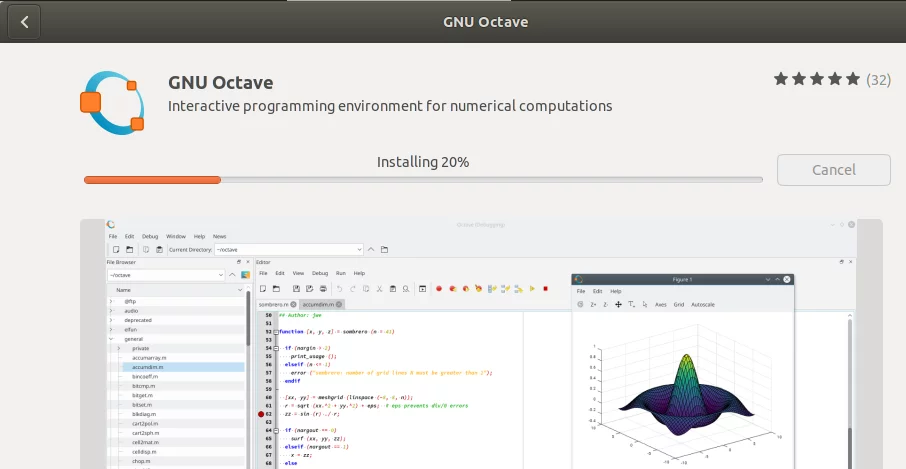Click Autoscale in Figure 1 toolbar
The image size is (906, 469).
[703, 304]
